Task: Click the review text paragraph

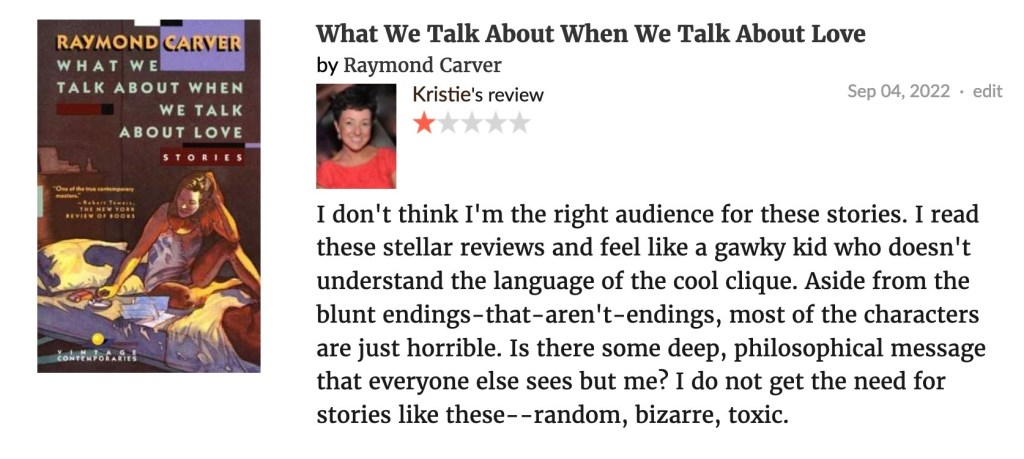Action: 650,313
